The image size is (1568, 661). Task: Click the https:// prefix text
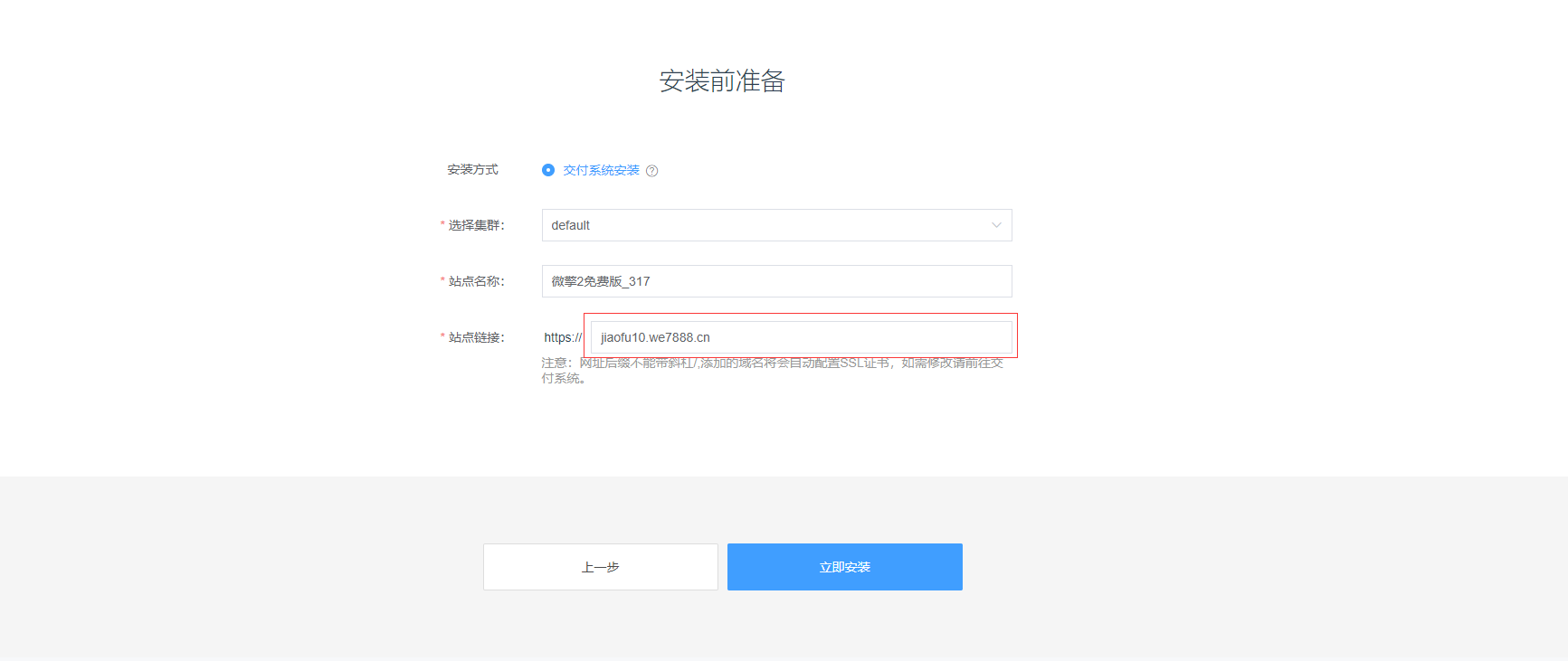tap(563, 337)
